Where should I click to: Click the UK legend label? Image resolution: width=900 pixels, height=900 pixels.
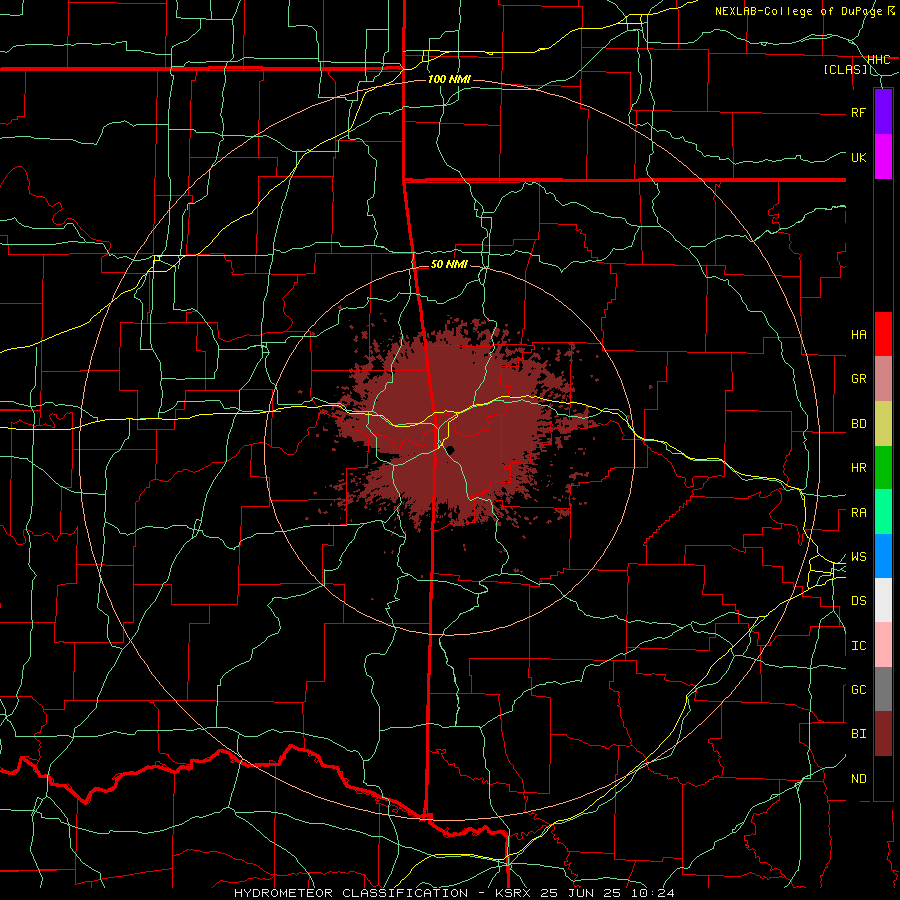tap(858, 157)
